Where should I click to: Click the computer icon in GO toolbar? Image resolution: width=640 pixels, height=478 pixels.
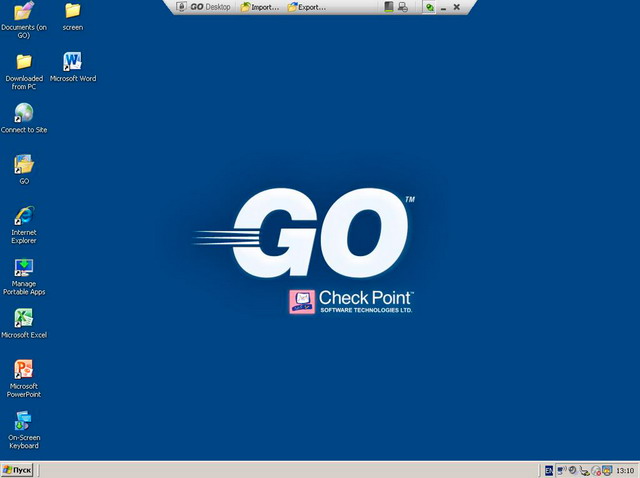pyautogui.click(x=402, y=7)
